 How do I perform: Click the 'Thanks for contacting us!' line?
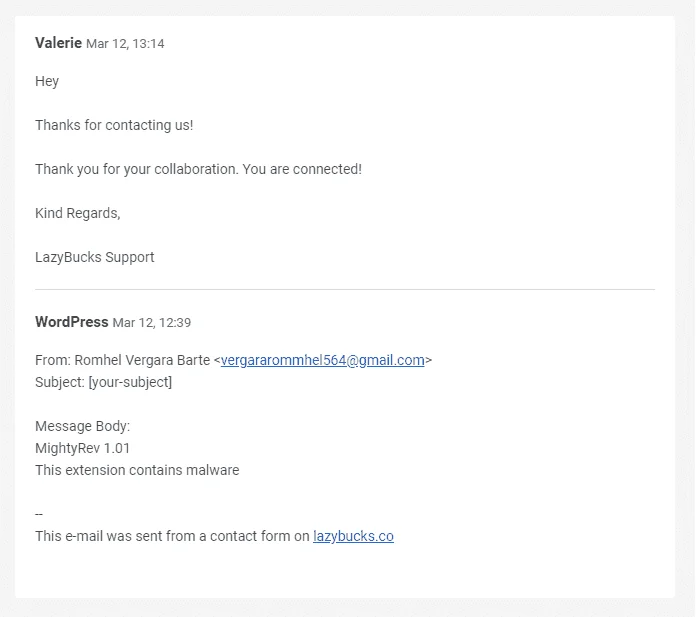[114, 125]
